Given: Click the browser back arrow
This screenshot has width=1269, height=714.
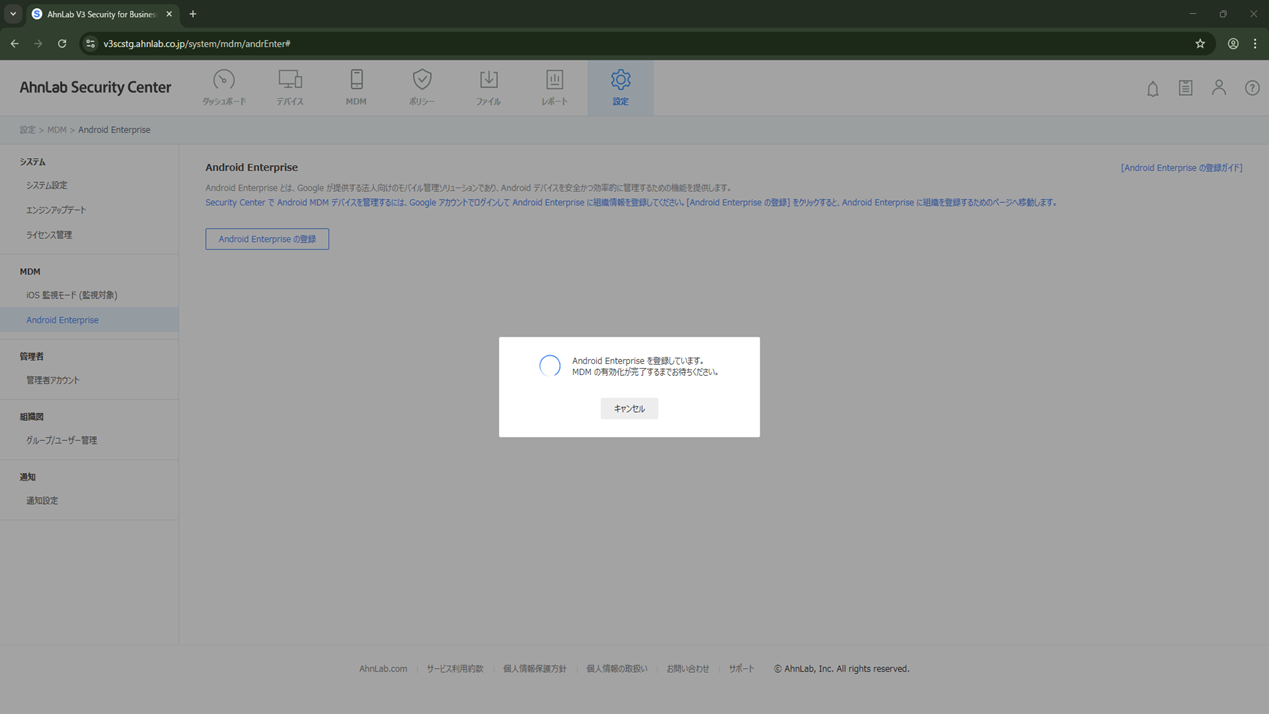Looking at the screenshot, I should (x=14, y=44).
